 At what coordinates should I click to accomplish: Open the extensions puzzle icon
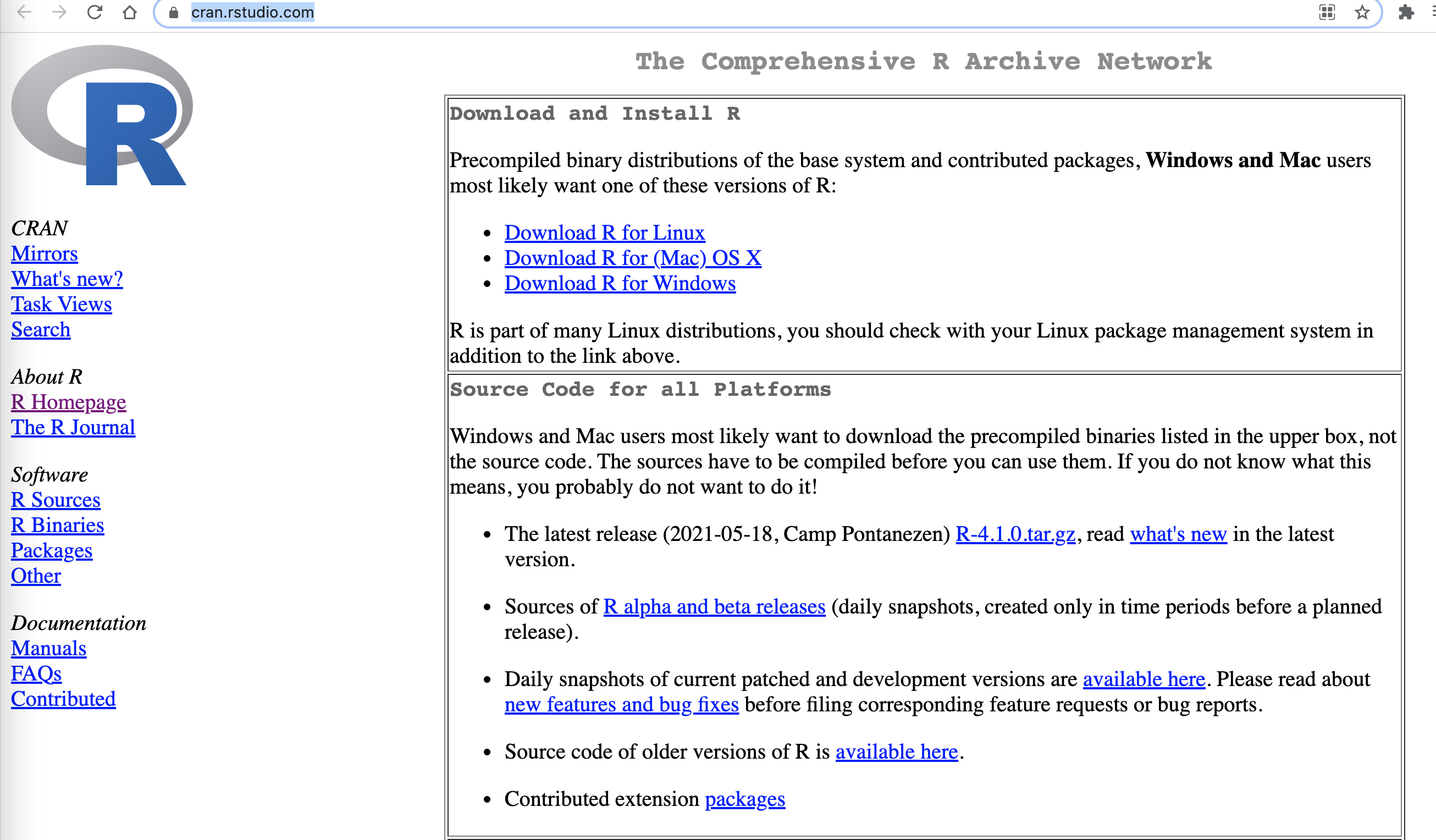click(x=1406, y=12)
